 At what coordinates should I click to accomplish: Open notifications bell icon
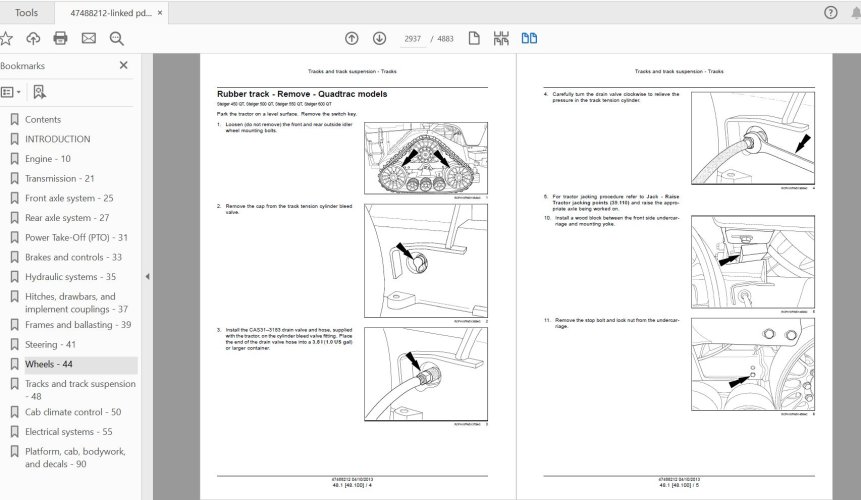click(x=856, y=13)
